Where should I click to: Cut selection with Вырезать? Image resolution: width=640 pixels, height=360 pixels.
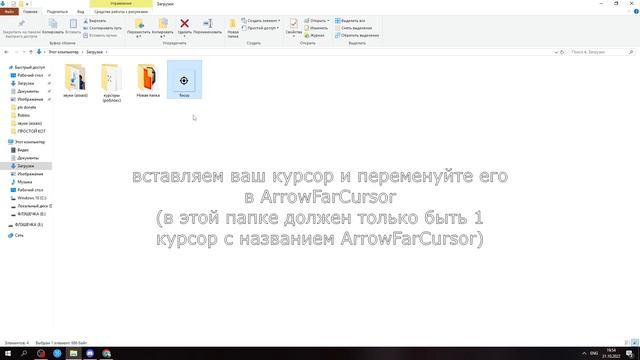click(95, 20)
